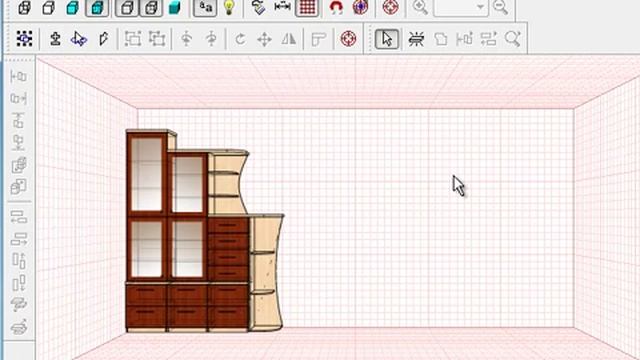This screenshot has width=640, height=360.
Task: Click the stamp-shaped icon beside select all
Action: pos(55,39)
